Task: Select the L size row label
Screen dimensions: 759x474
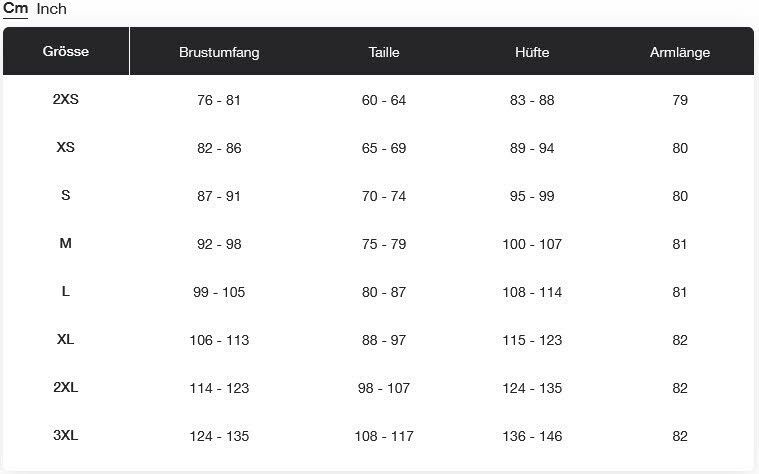Action: pos(66,291)
